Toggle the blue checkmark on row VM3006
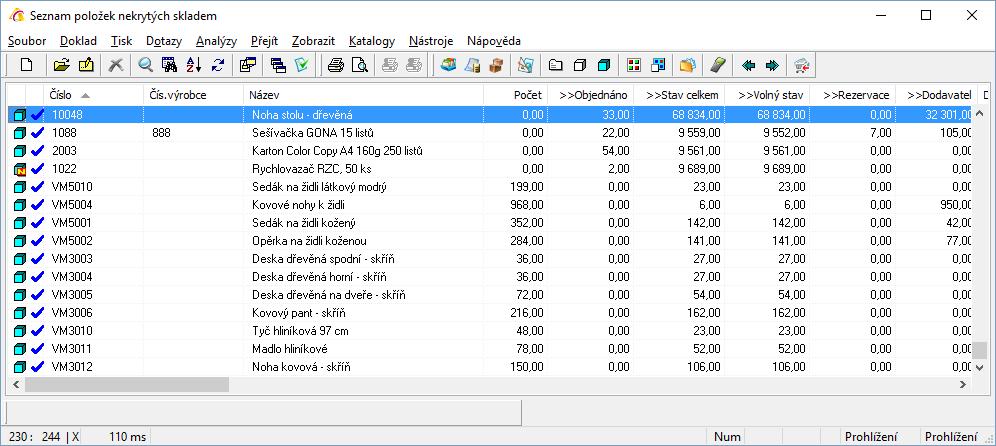Screen dimensions: 996x446 (37, 313)
